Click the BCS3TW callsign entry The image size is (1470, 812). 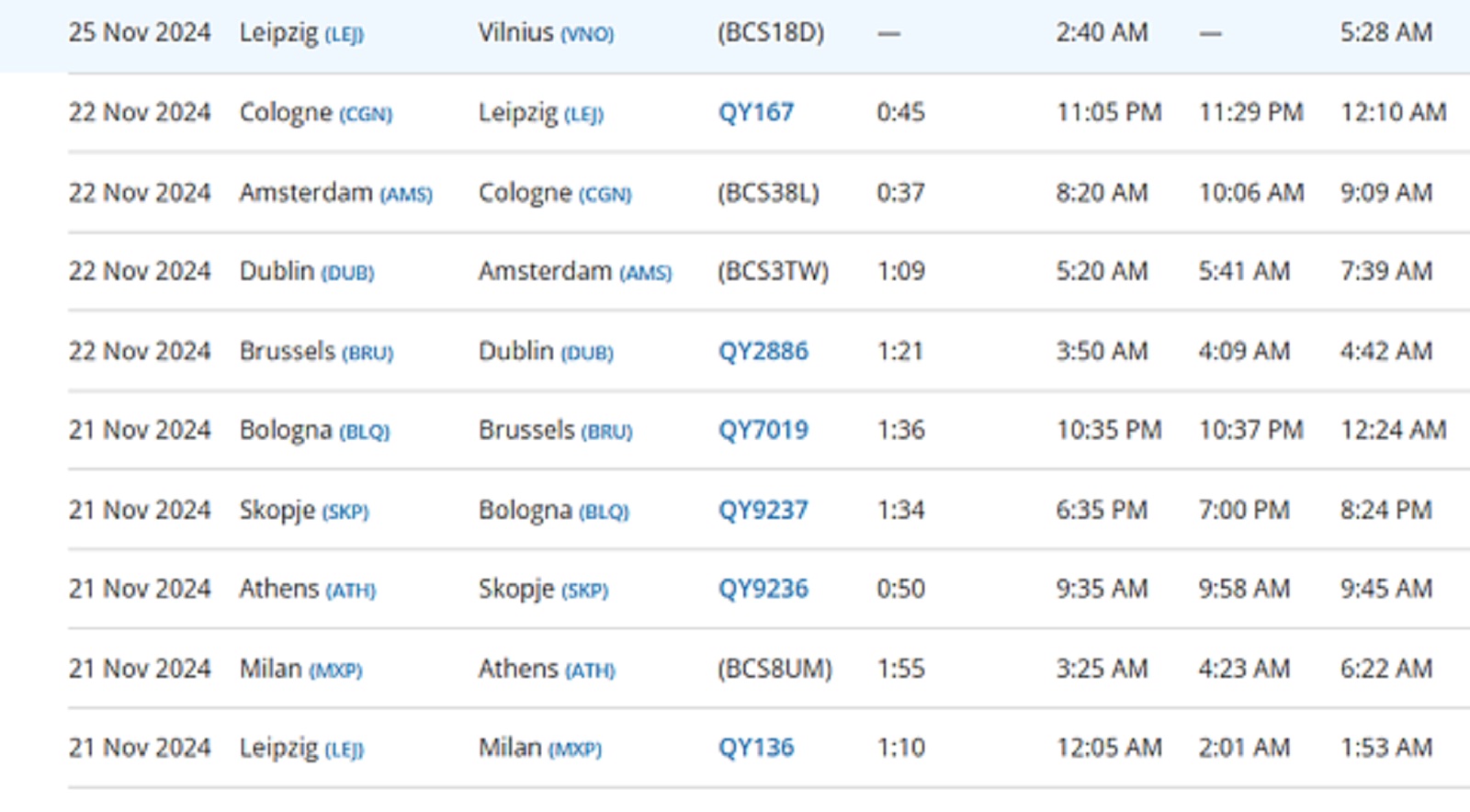(x=773, y=272)
